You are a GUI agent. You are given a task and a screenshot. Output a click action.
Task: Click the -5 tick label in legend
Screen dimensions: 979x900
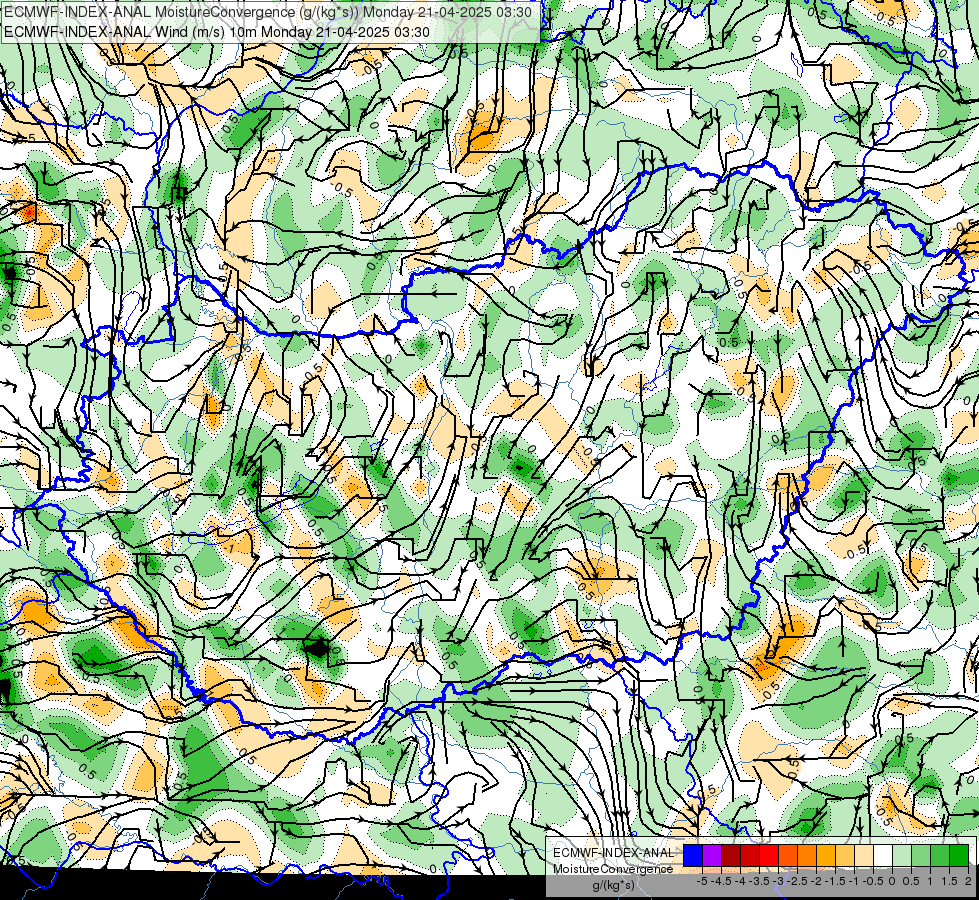tap(702, 881)
